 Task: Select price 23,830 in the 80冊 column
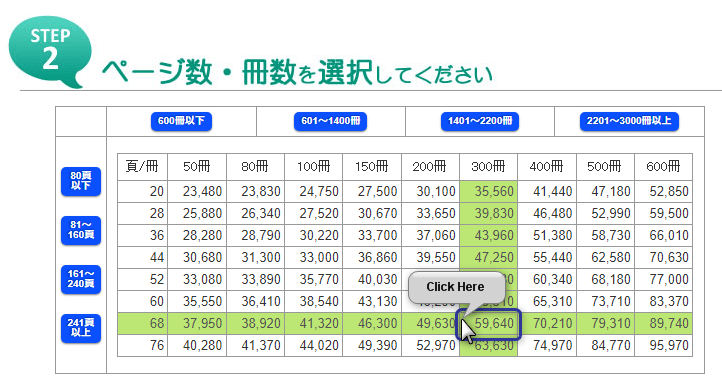[256, 192]
